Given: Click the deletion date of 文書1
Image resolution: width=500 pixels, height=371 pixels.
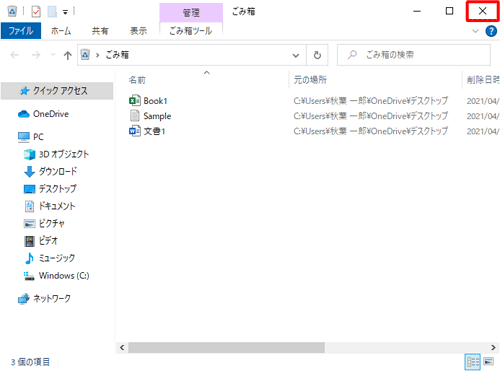Looking at the screenshot, I should [483, 131].
